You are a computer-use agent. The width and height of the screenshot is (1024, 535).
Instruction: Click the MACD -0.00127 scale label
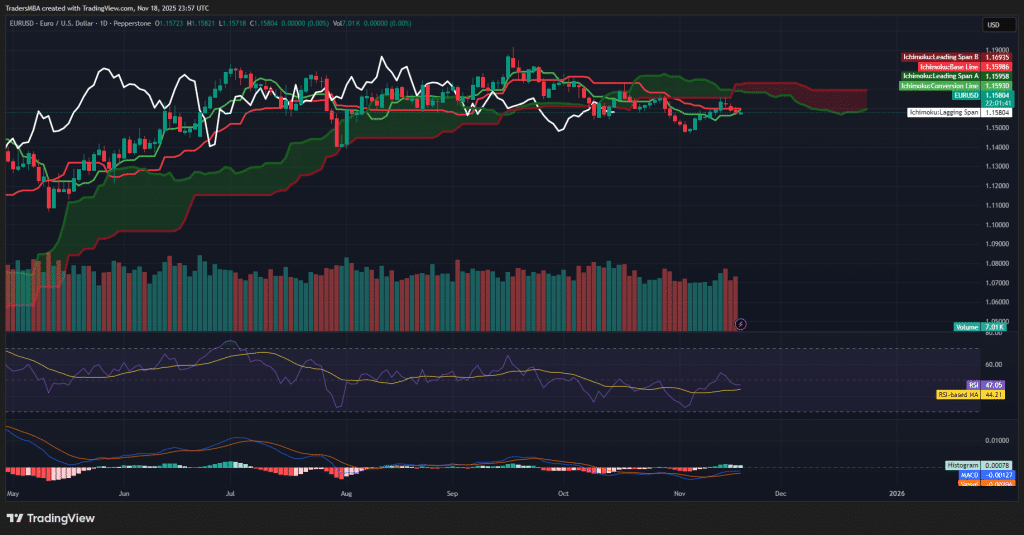[986, 475]
